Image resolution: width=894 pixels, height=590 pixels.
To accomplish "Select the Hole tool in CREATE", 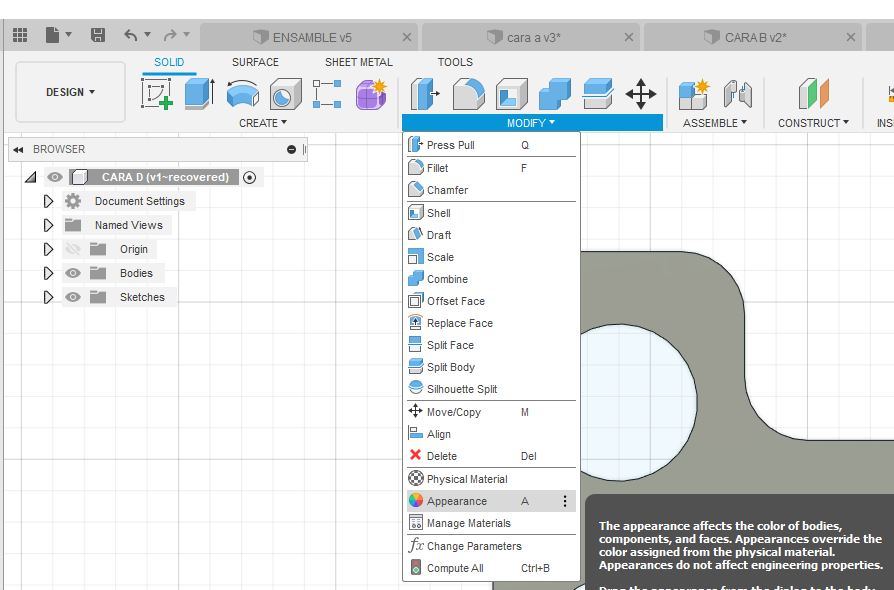I will coord(285,94).
